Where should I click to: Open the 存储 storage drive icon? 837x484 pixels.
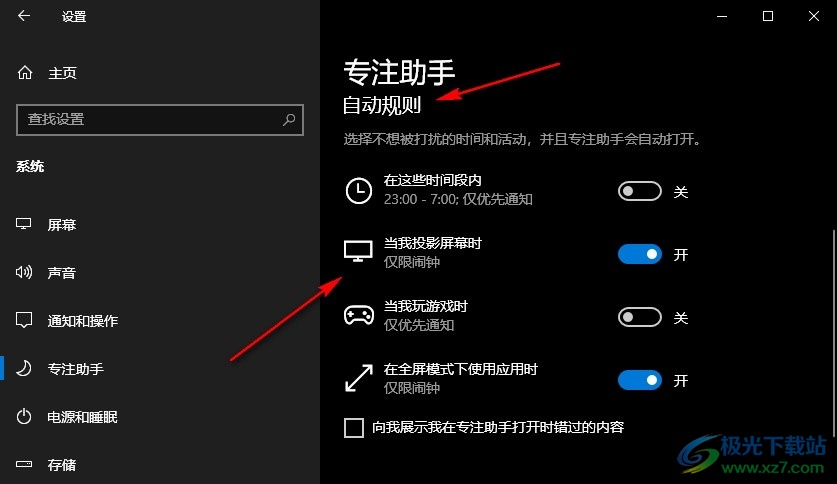tap(23, 464)
